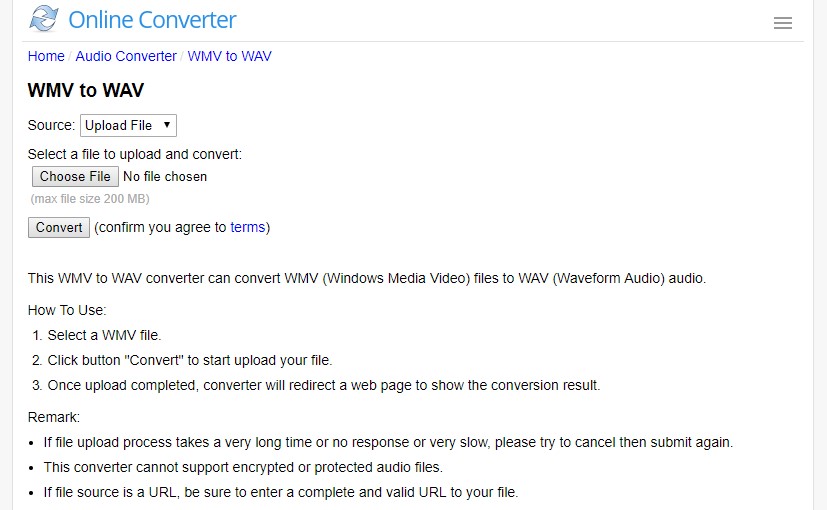
Task: Click the WMV to WAV page heading
Action: coord(85,90)
